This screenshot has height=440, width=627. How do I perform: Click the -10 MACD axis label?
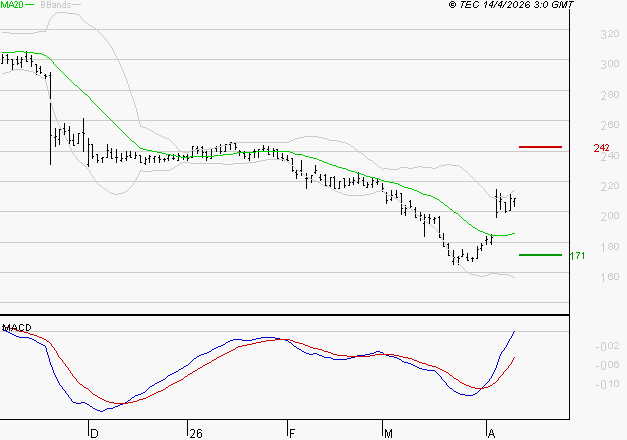(607, 383)
